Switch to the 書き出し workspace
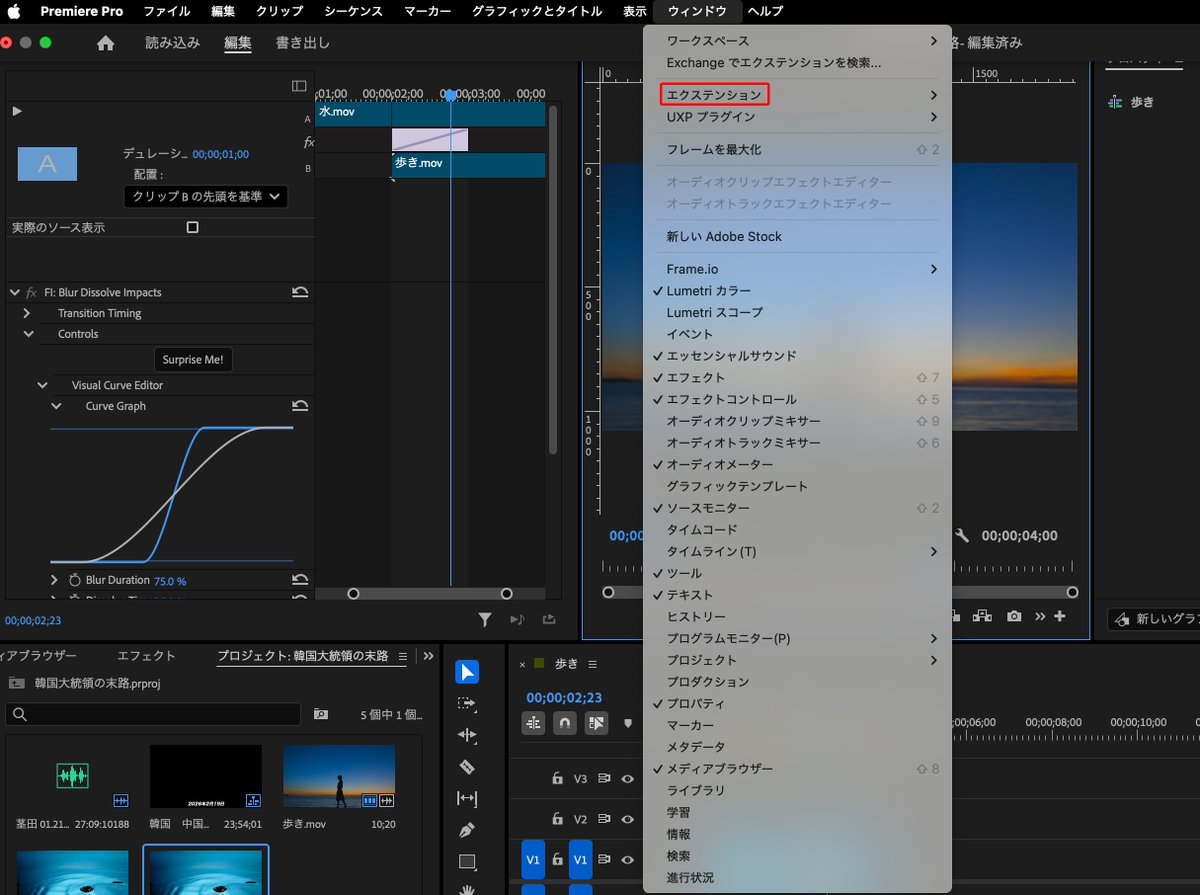This screenshot has width=1200, height=895. click(x=303, y=43)
